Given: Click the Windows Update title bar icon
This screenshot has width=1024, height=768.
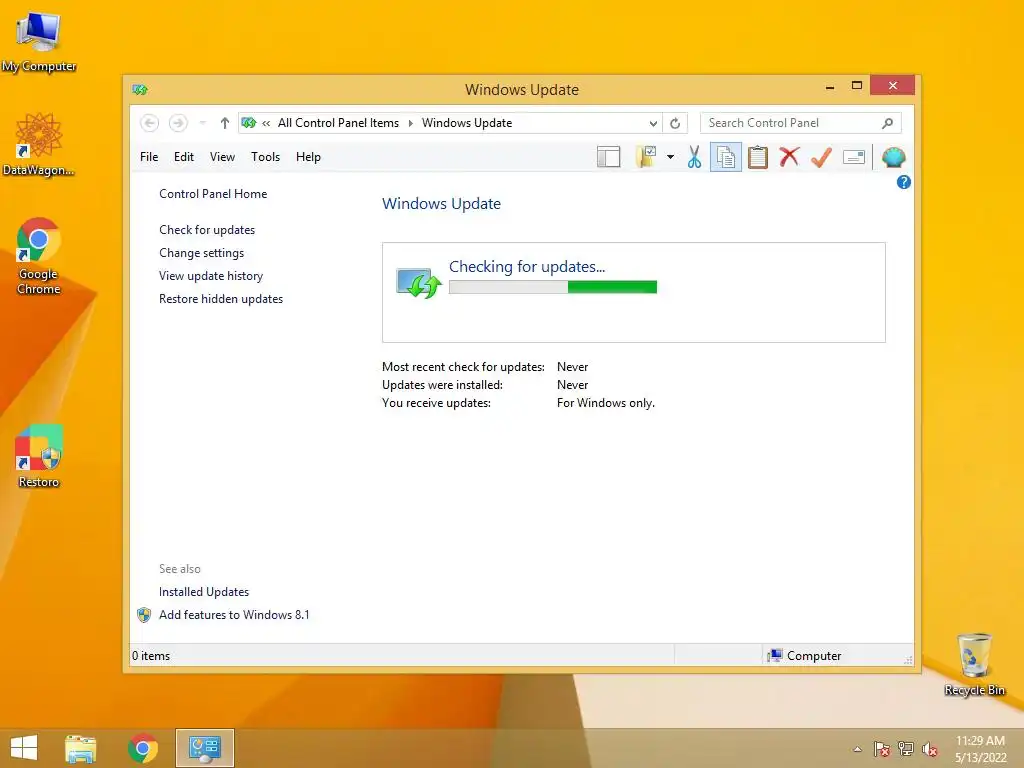Looking at the screenshot, I should (140, 89).
